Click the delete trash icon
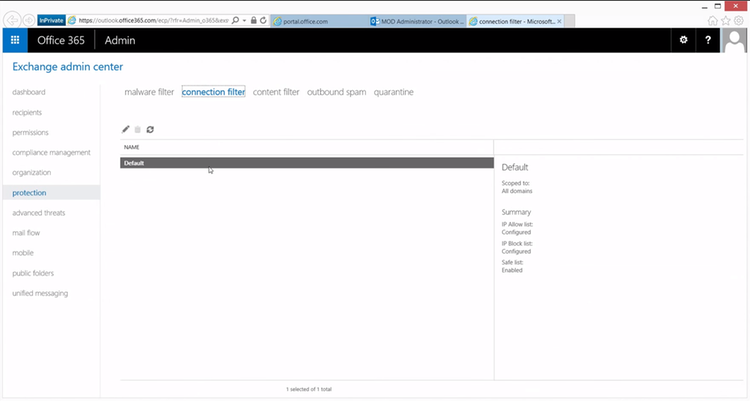The width and height of the screenshot is (750, 401). click(x=138, y=129)
